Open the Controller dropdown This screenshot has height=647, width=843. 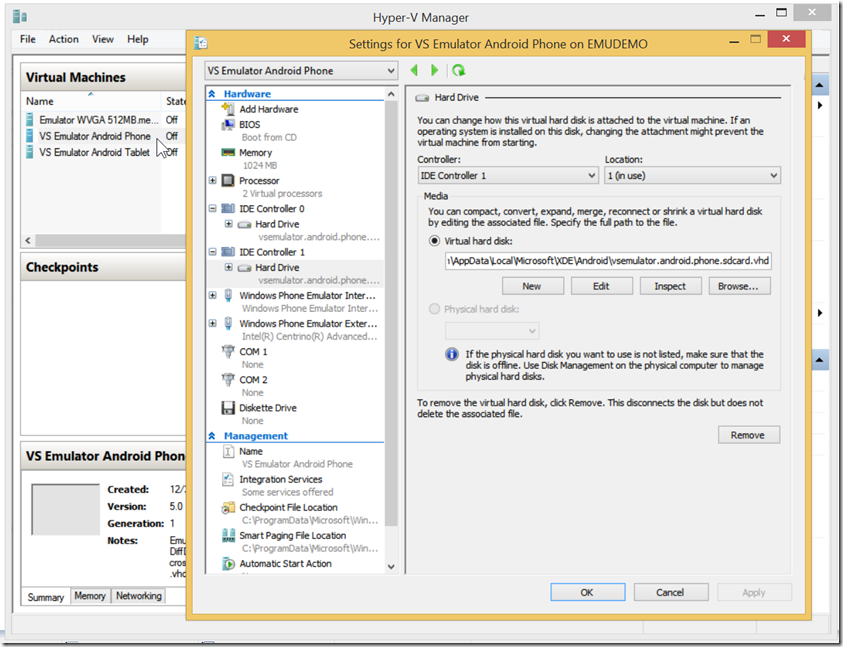point(508,176)
